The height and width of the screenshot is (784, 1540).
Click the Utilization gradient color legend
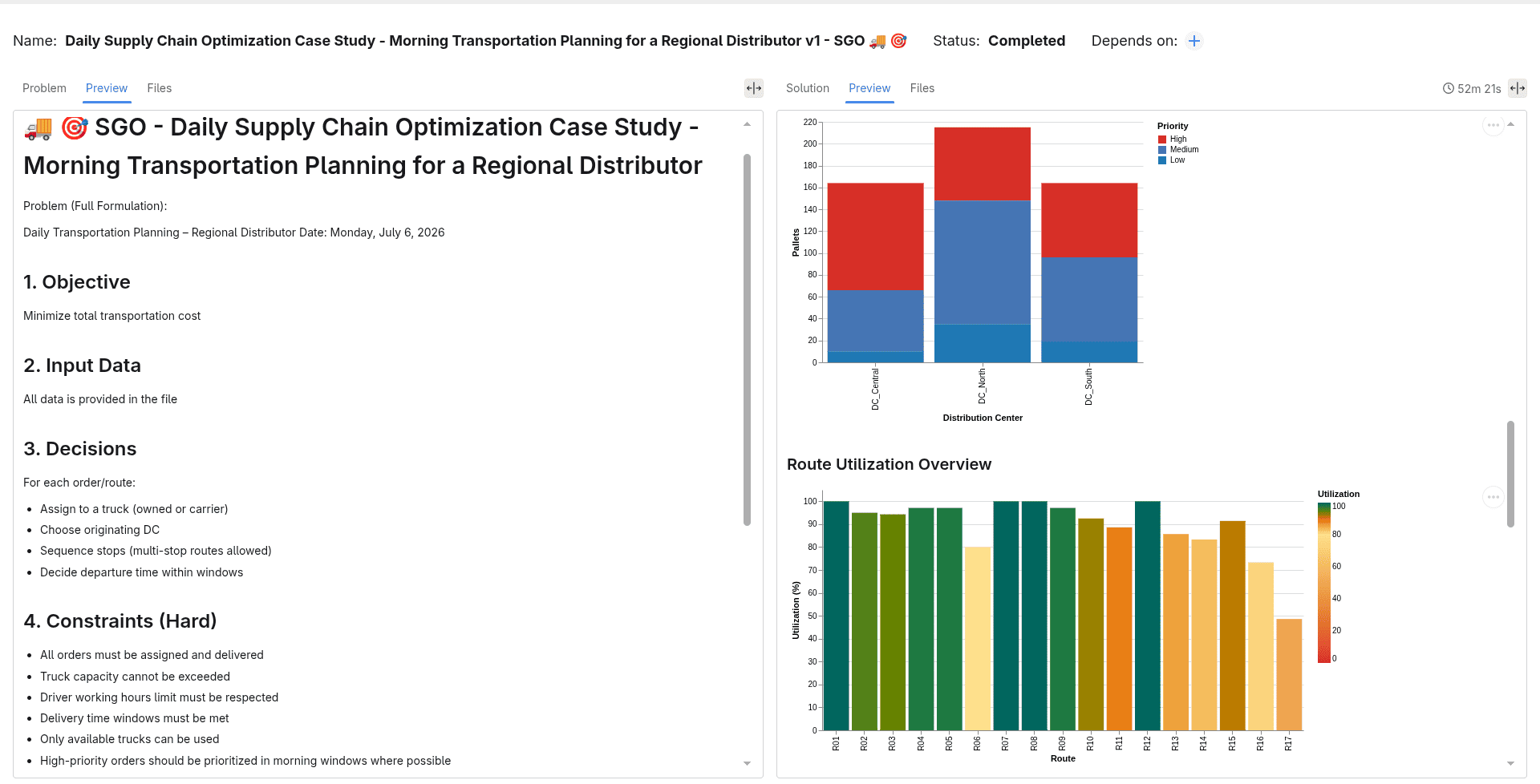click(1324, 583)
